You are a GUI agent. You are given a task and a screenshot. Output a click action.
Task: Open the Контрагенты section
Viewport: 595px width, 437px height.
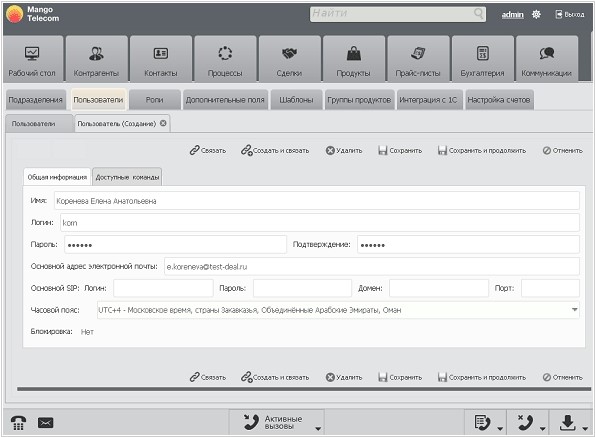(96, 59)
